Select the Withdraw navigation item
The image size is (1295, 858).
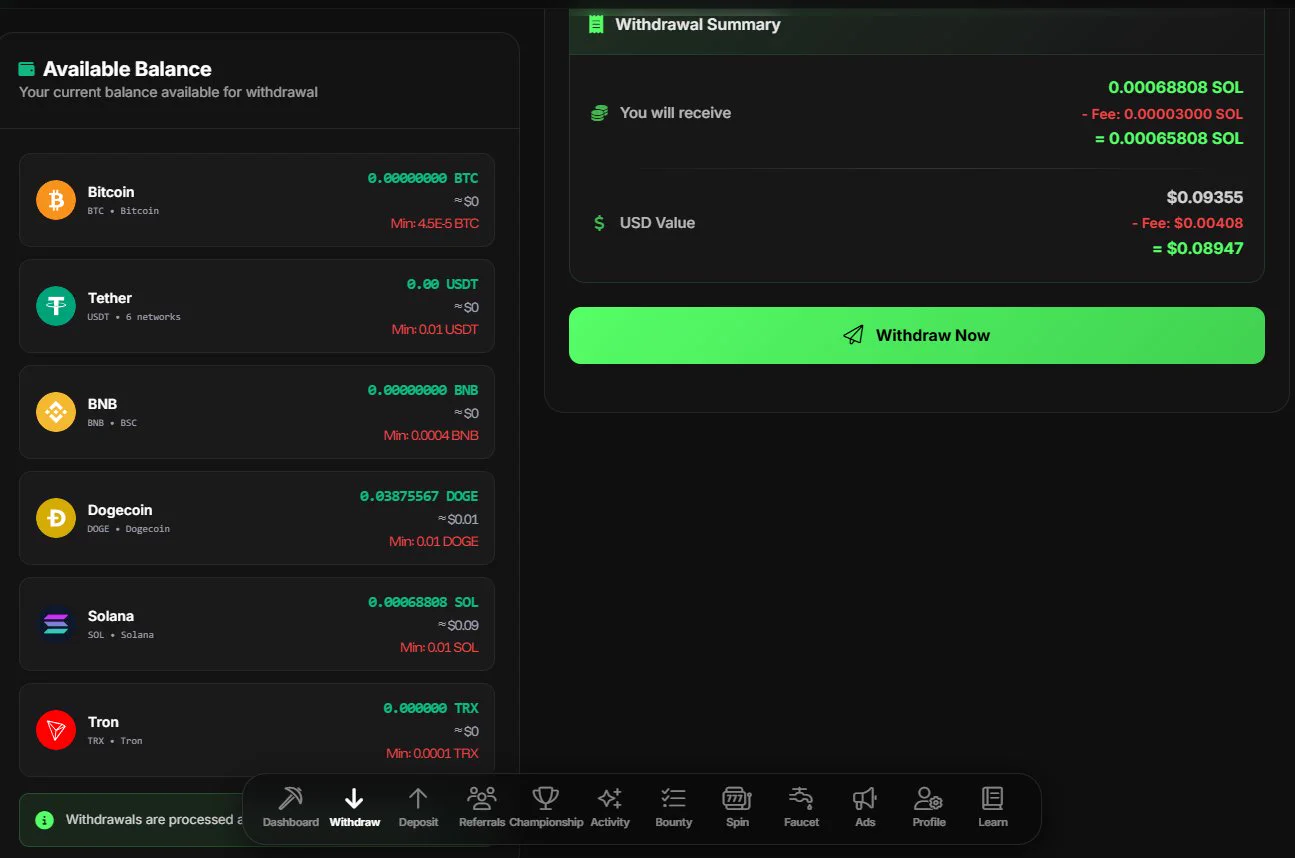coord(354,808)
